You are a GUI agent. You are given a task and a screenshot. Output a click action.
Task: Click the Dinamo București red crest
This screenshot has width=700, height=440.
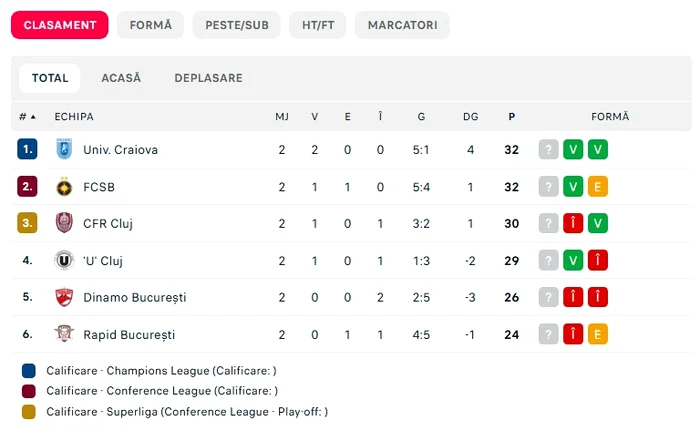(64, 297)
